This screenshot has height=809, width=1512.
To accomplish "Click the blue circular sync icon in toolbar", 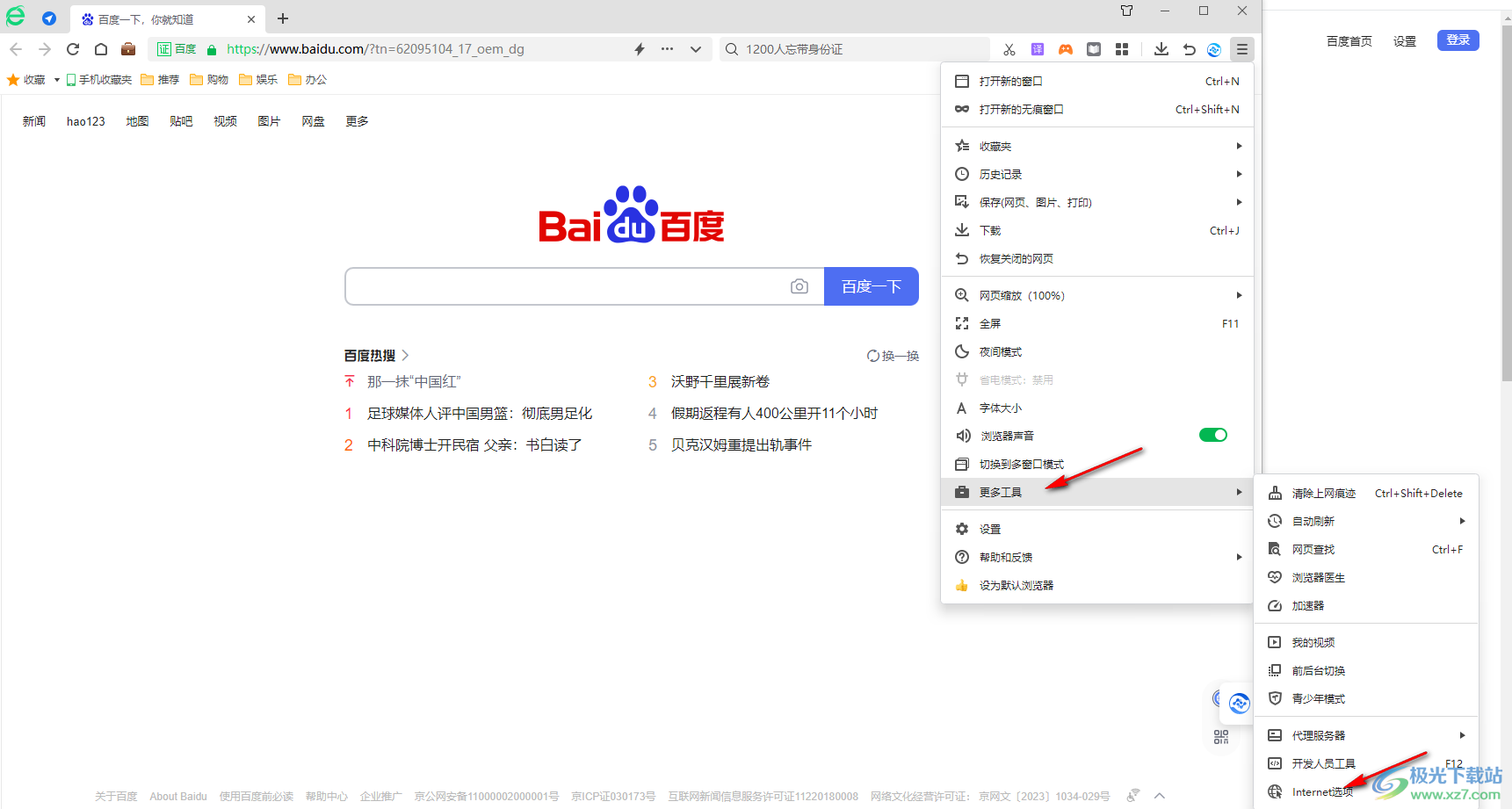I will (x=1214, y=49).
